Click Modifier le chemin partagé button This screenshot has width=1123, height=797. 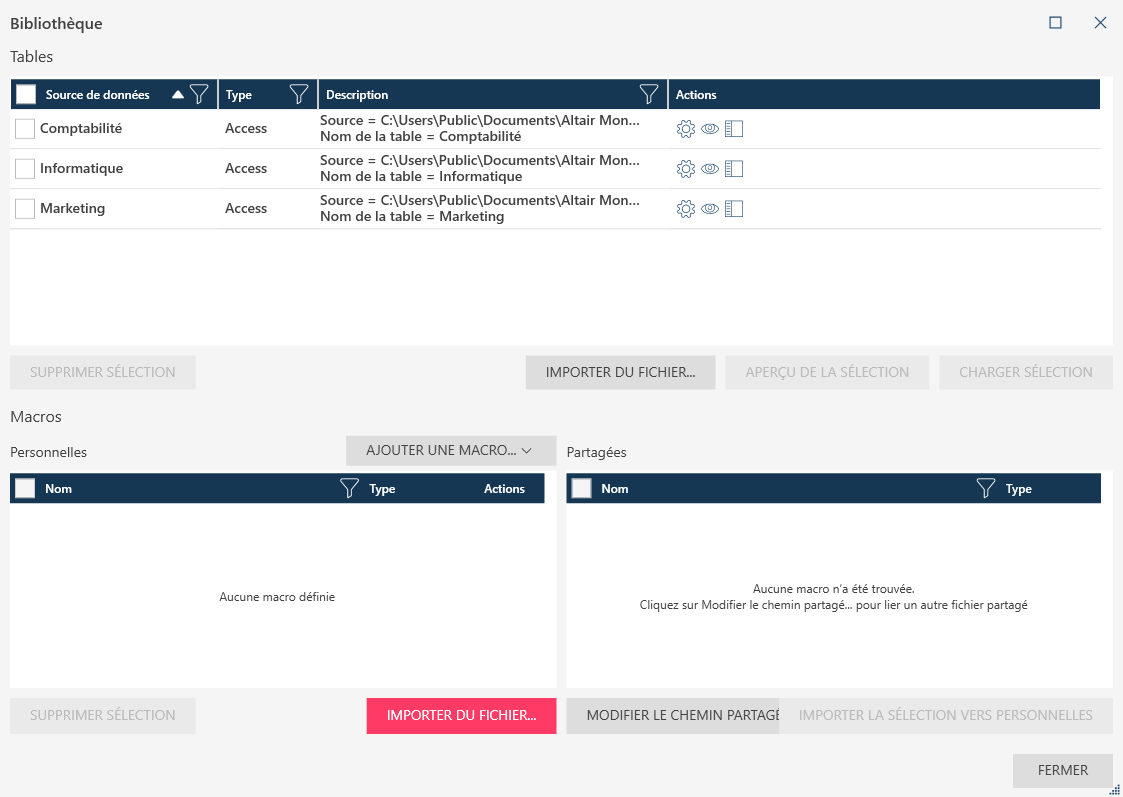pos(672,716)
